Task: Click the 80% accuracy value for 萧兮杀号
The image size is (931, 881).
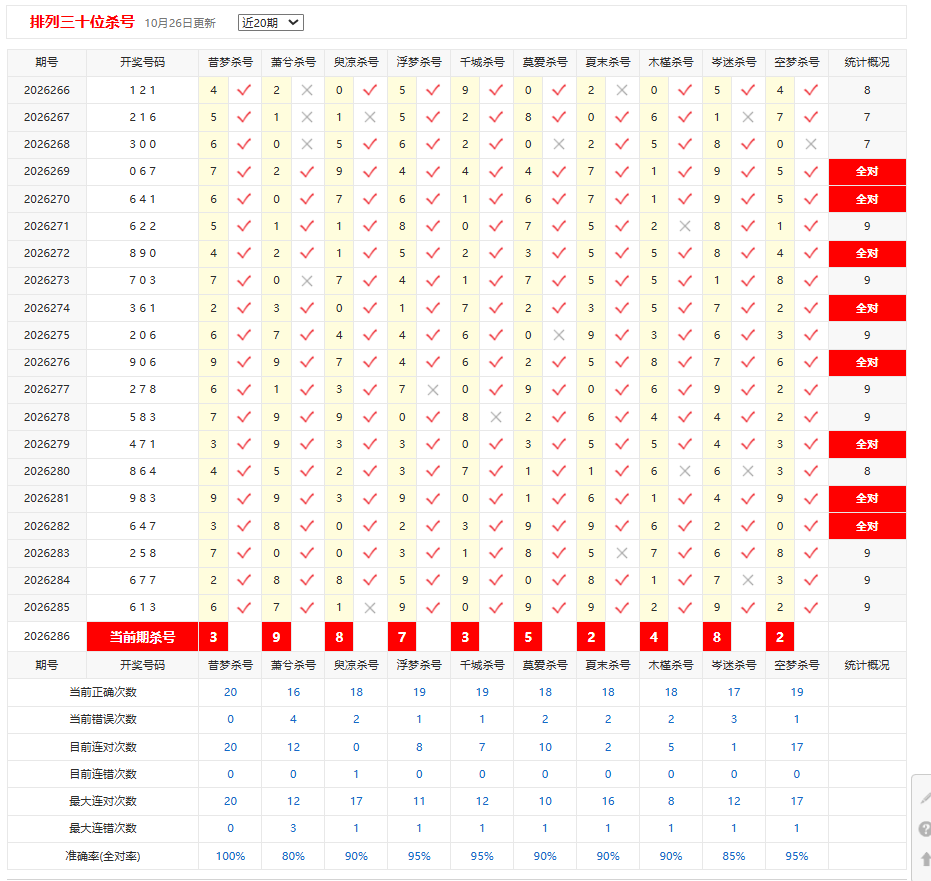Action: point(293,856)
